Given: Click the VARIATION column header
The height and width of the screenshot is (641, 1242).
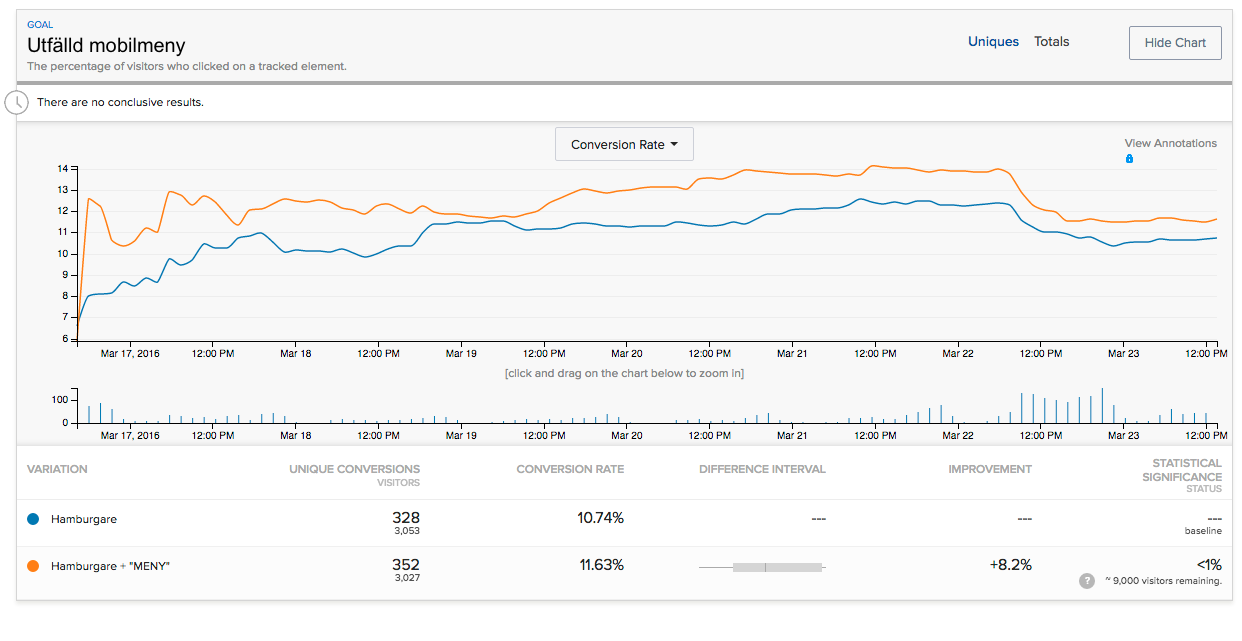Looking at the screenshot, I should tap(57, 469).
